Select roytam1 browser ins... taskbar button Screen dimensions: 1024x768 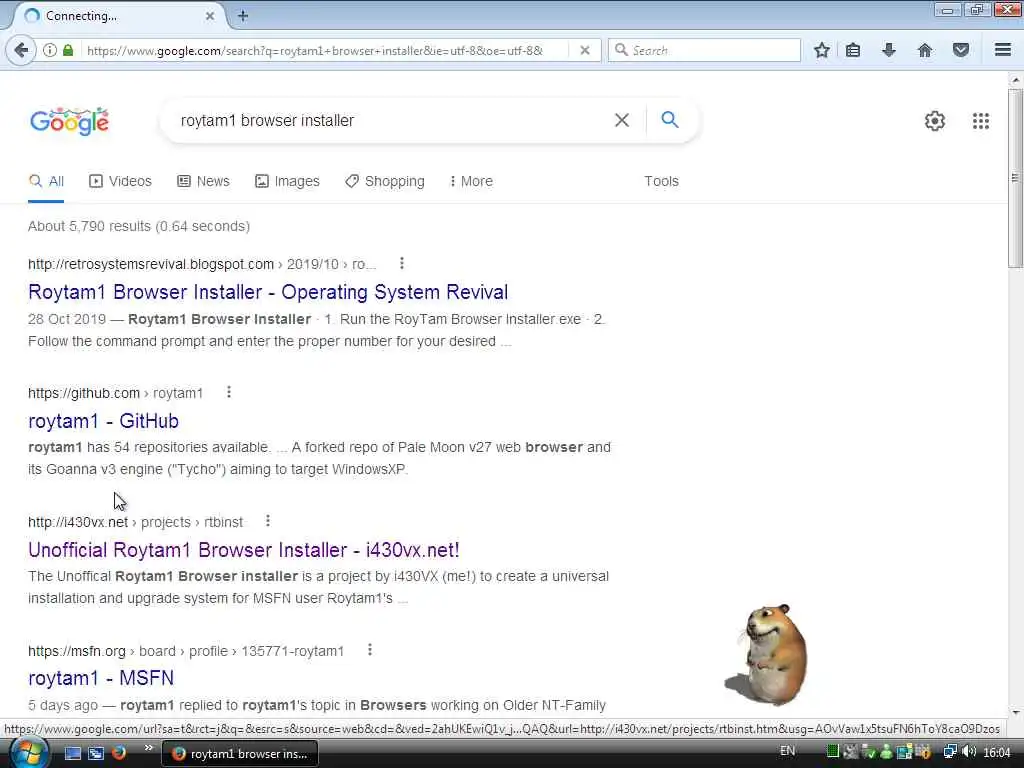[x=240, y=754]
